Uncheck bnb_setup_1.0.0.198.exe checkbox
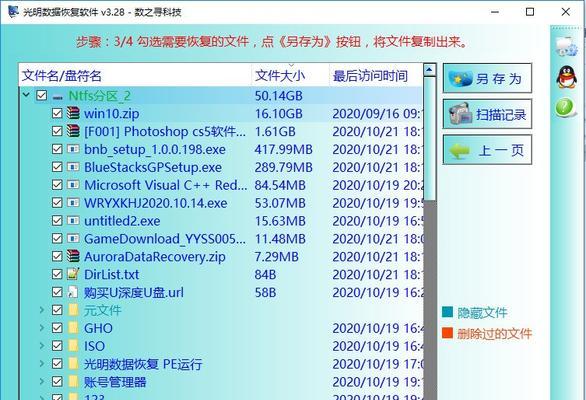Viewport: 586px width, 400px height. pos(57,149)
